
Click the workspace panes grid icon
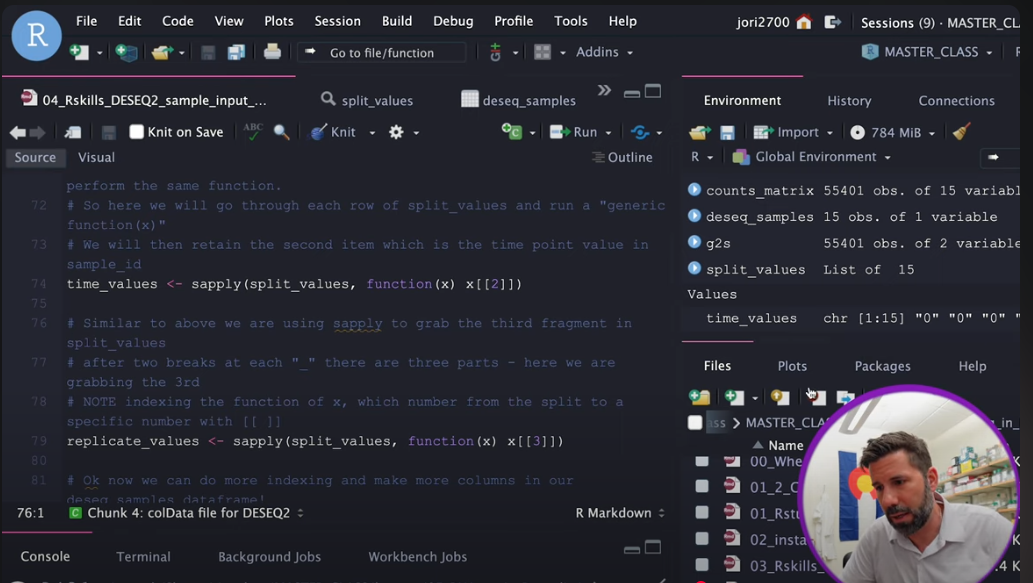pyautogui.click(x=542, y=52)
